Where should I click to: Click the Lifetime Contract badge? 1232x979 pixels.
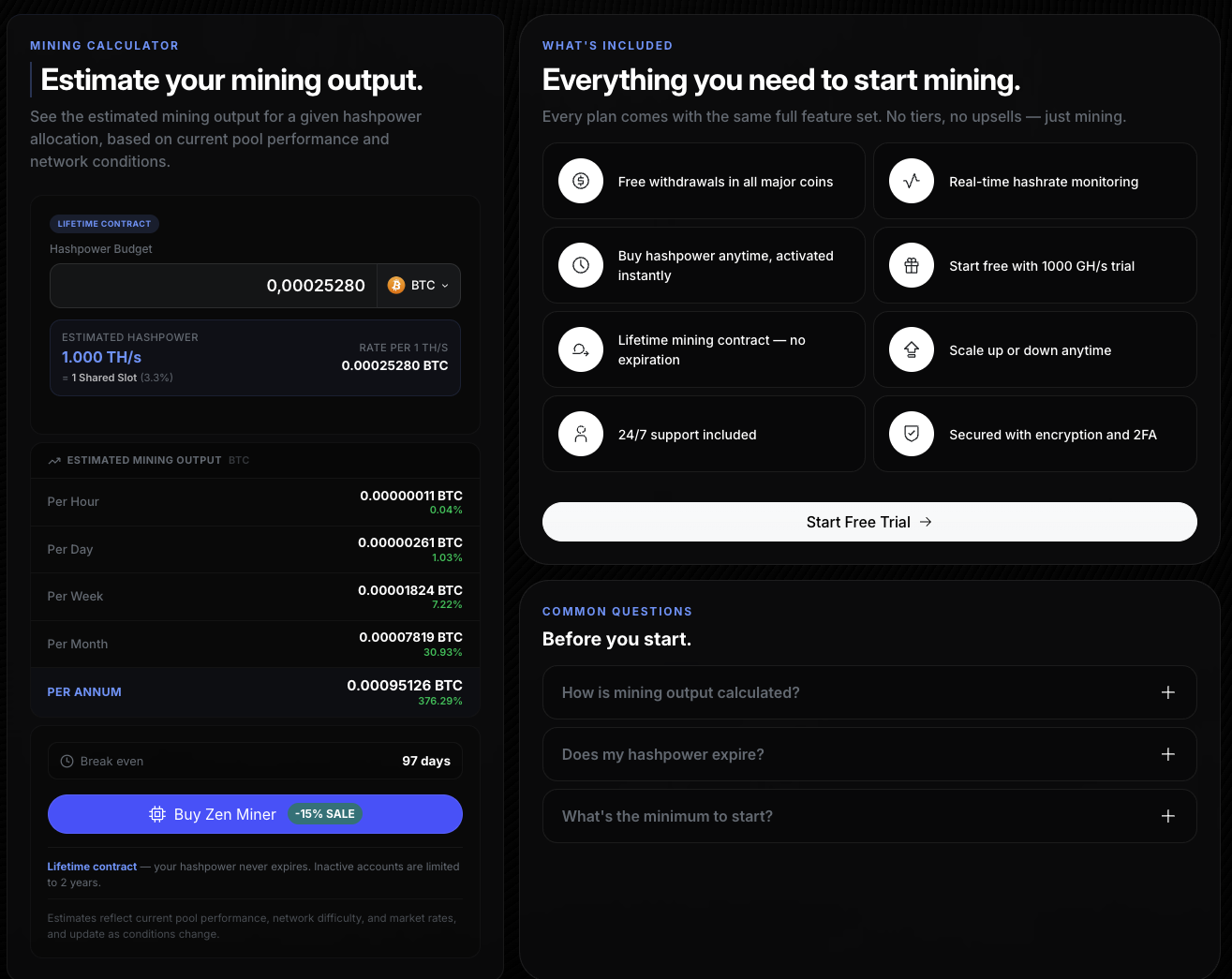[104, 224]
